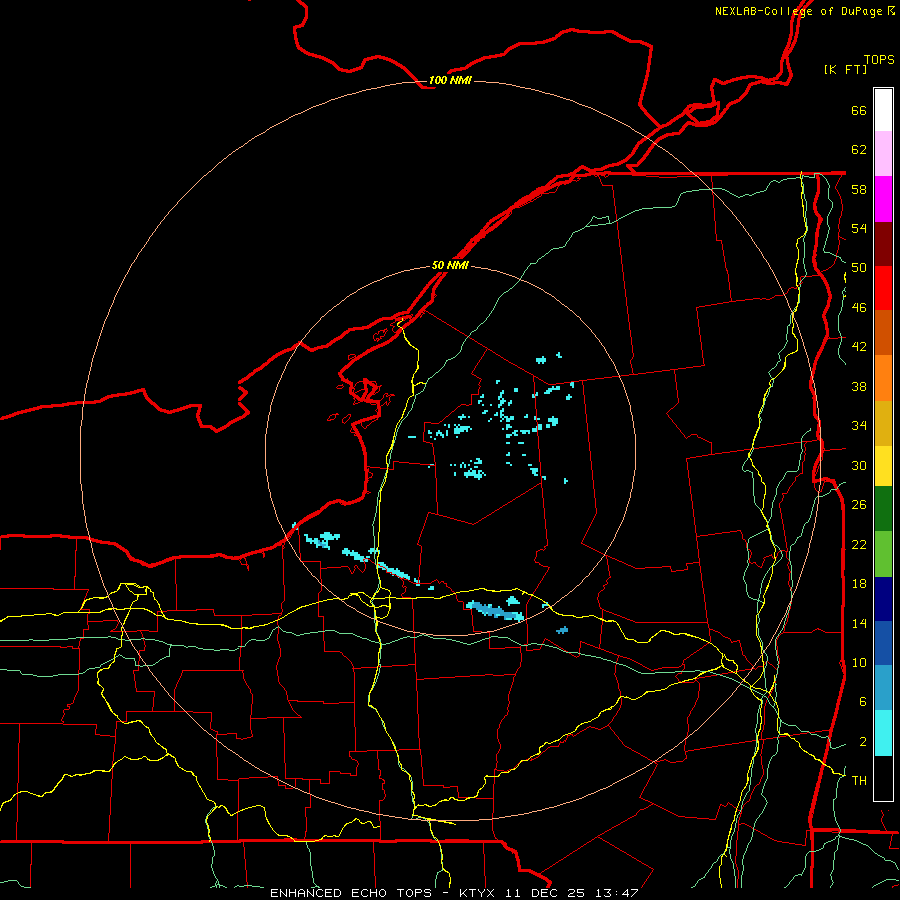Click the maroon legend swatch
The height and width of the screenshot is (900, 900).
coord(883,243)
